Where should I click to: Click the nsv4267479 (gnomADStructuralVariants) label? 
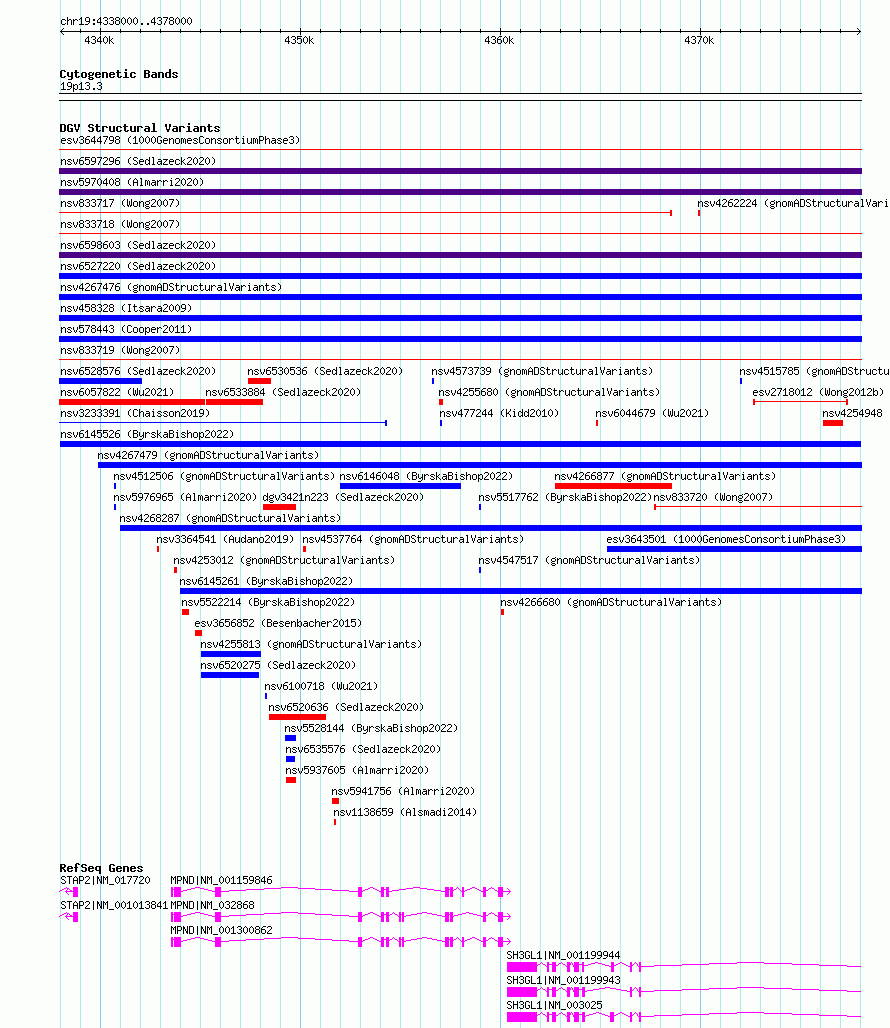point(208,455)
